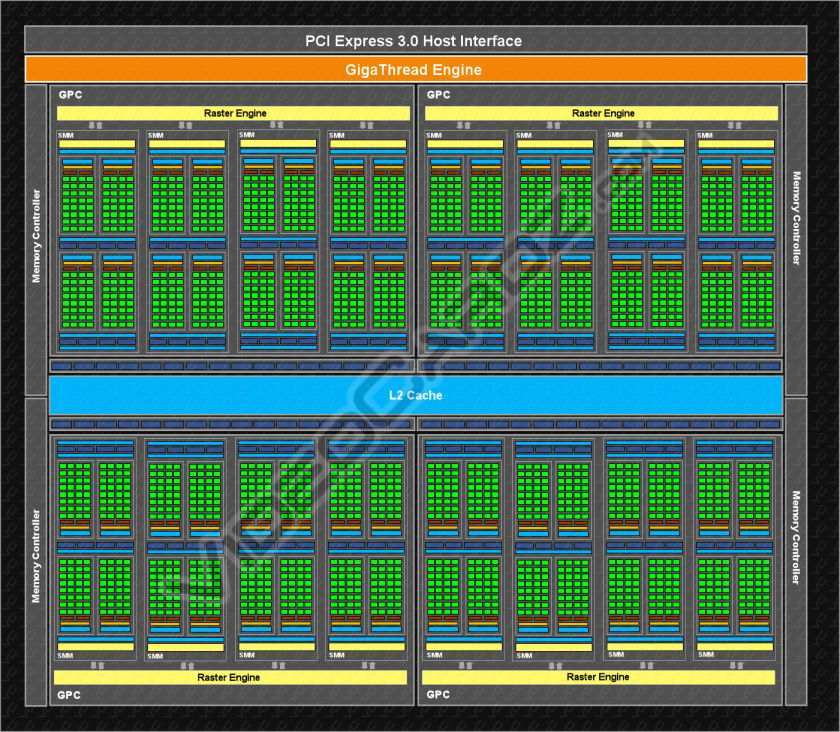Select the rightmost SMM label in bottom-right GPC
840x732 pixels.
pyautogui.click(x=706, y=654)
